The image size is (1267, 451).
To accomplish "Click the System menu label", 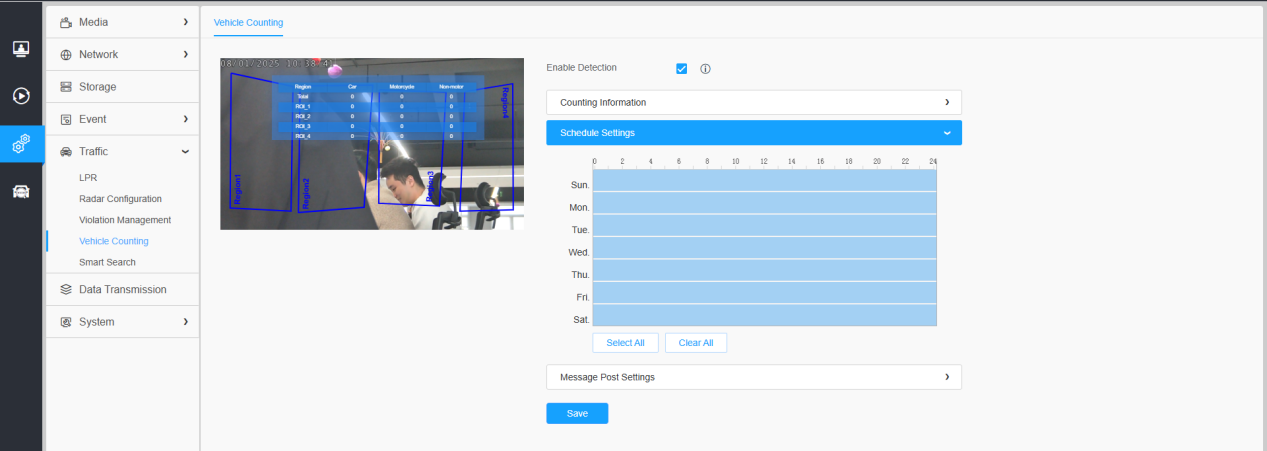I will tap(96, 322).
